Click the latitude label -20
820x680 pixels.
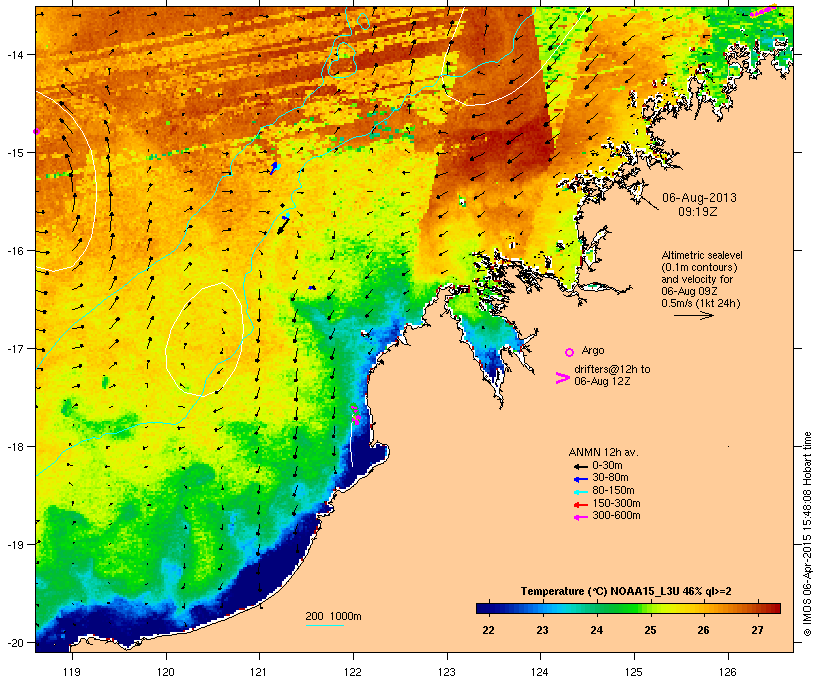coord(14,643)
